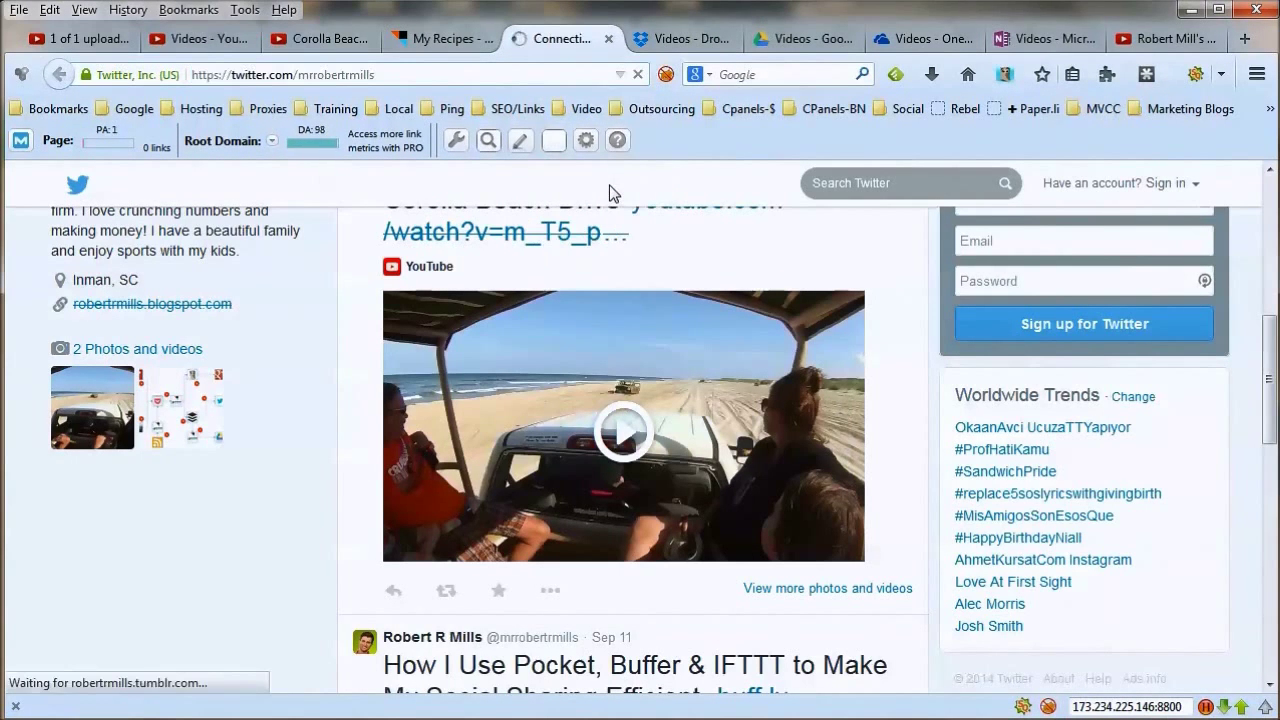Retweet the Corolla Beach video tweet
The height and width of the screenshot is (720, 1280).
coord(446,591)
